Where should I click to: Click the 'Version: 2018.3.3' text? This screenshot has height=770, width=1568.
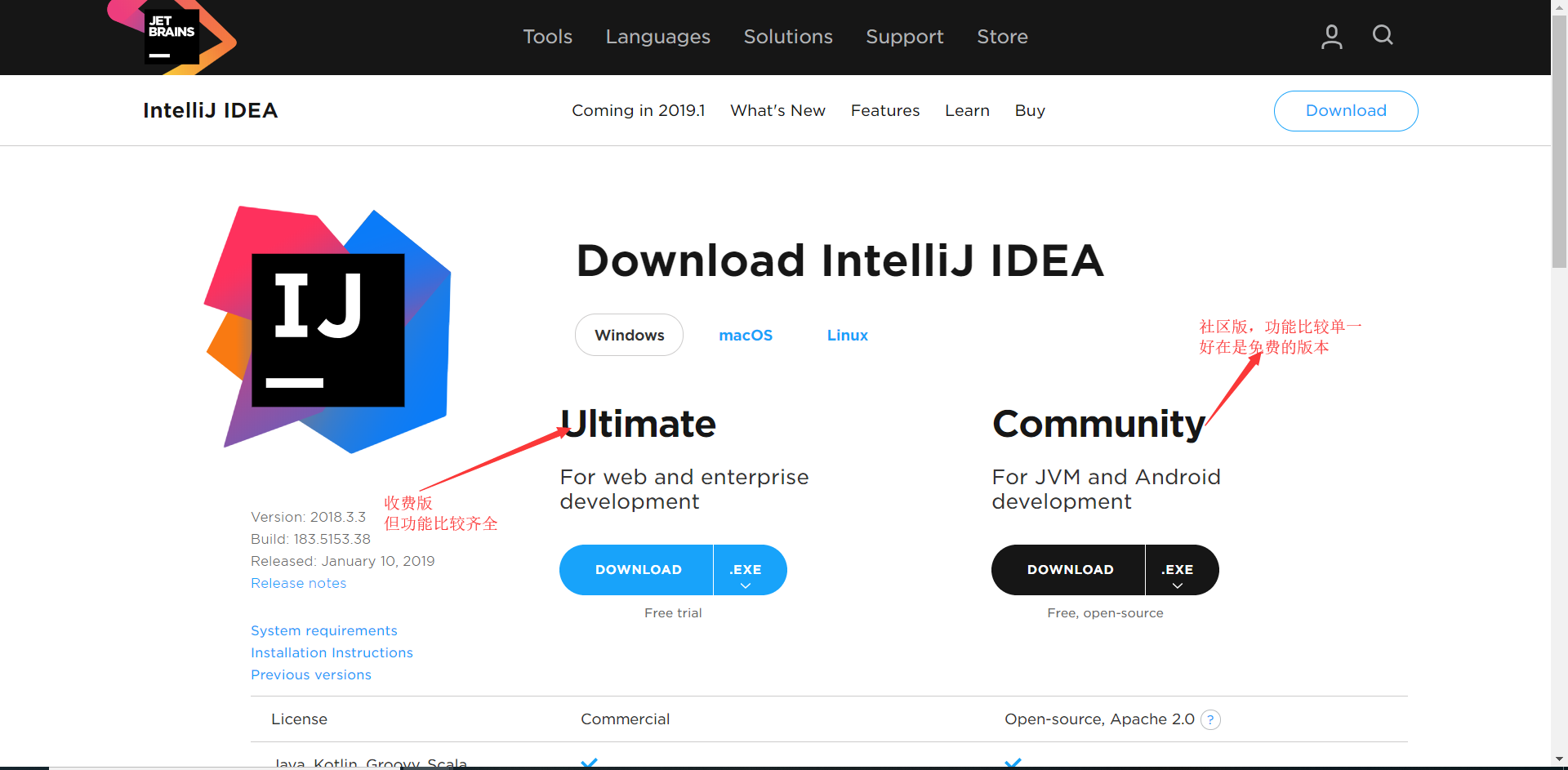coord(309,517)
